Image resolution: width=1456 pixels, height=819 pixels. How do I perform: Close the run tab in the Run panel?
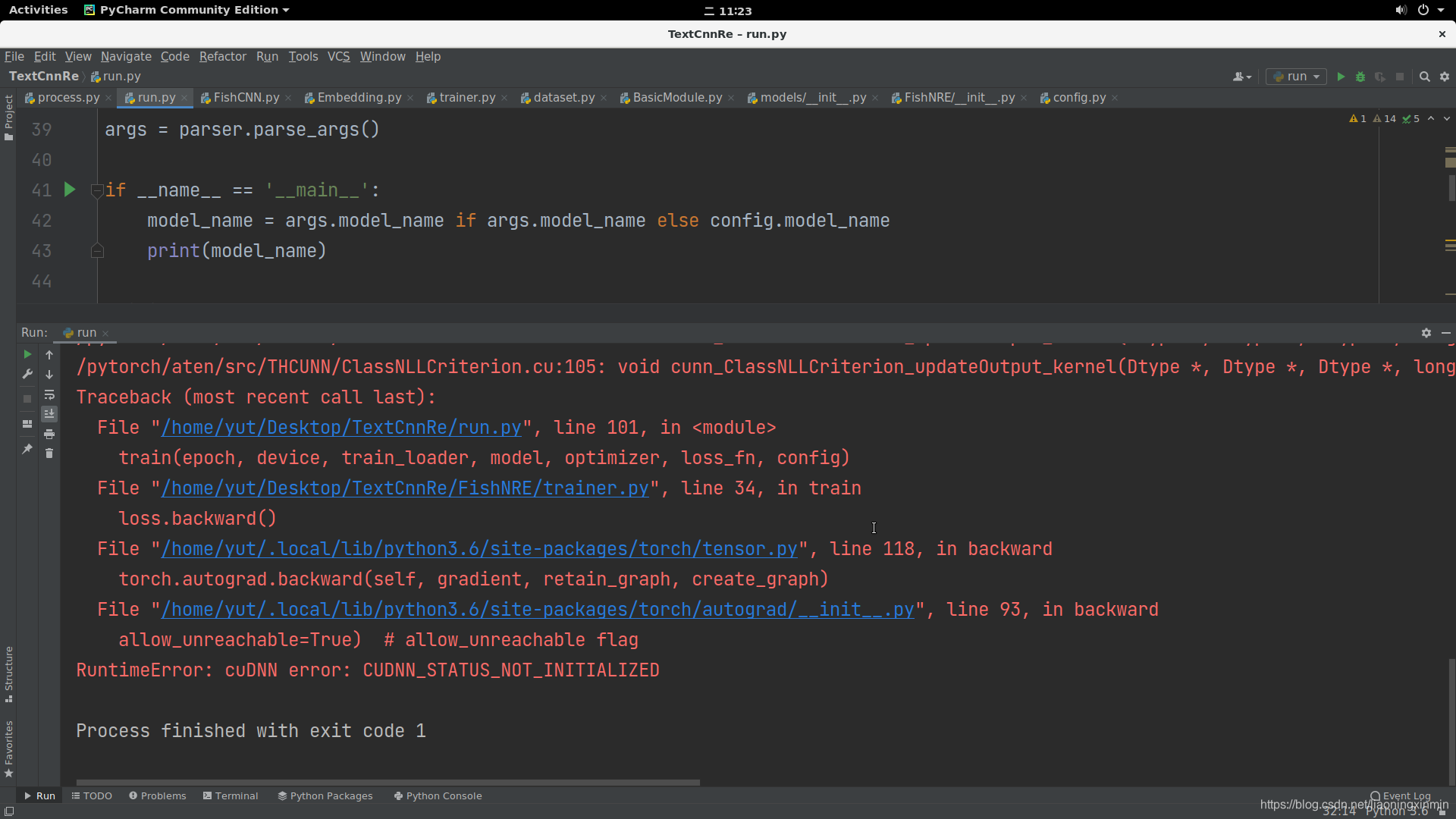(105, 334)
